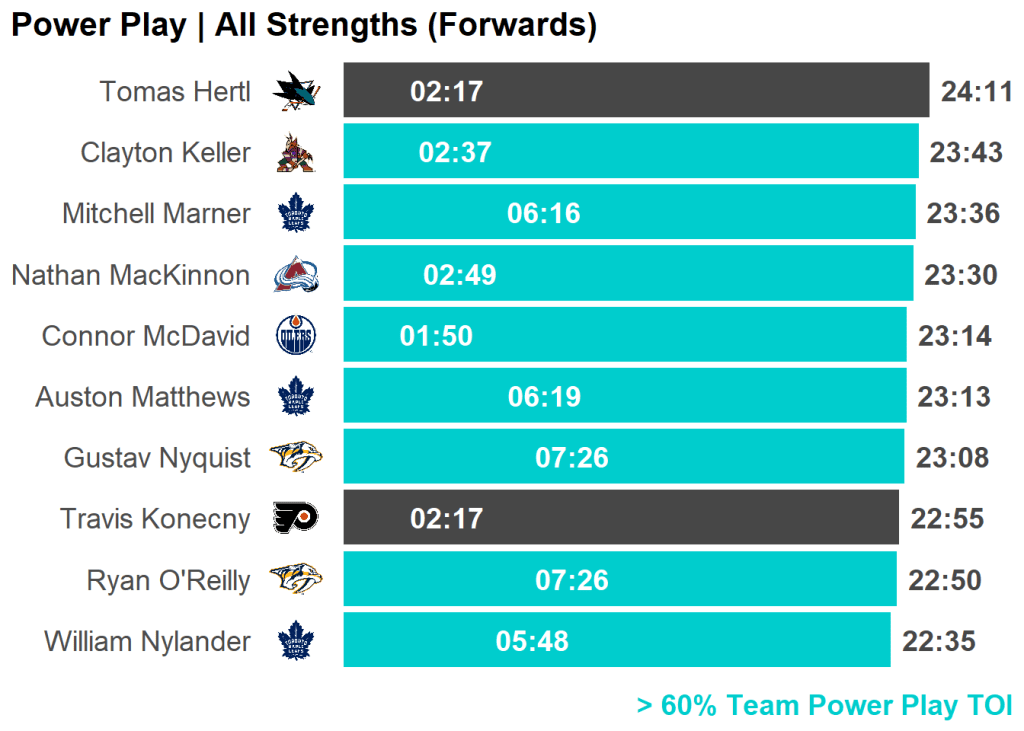Viewport: 1024px width, 731px height.
Task: Click the Philadelphia Flyers logo
Action: click(x=296, y=518)
